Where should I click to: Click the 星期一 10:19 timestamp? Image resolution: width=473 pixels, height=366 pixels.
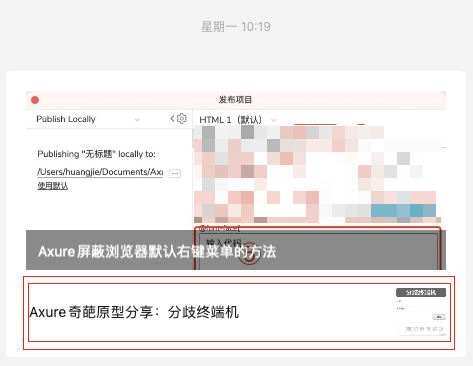(236, 27)
